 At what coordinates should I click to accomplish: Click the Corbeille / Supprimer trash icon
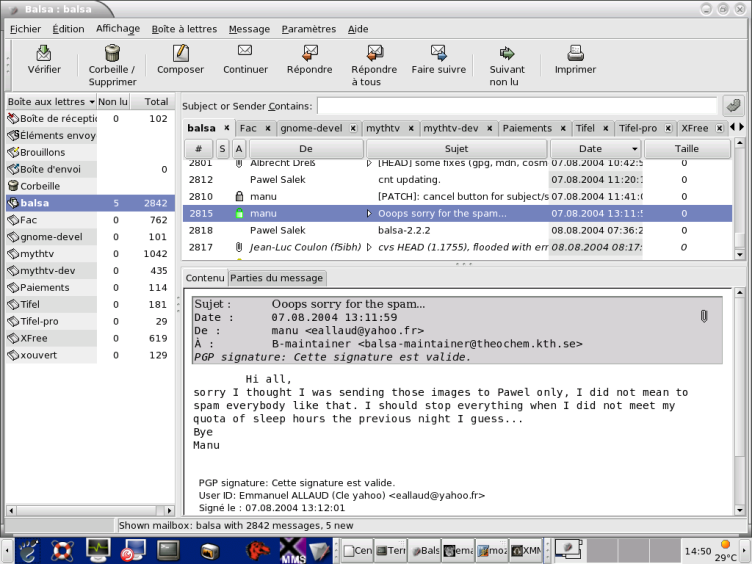[x=112, y=53]
